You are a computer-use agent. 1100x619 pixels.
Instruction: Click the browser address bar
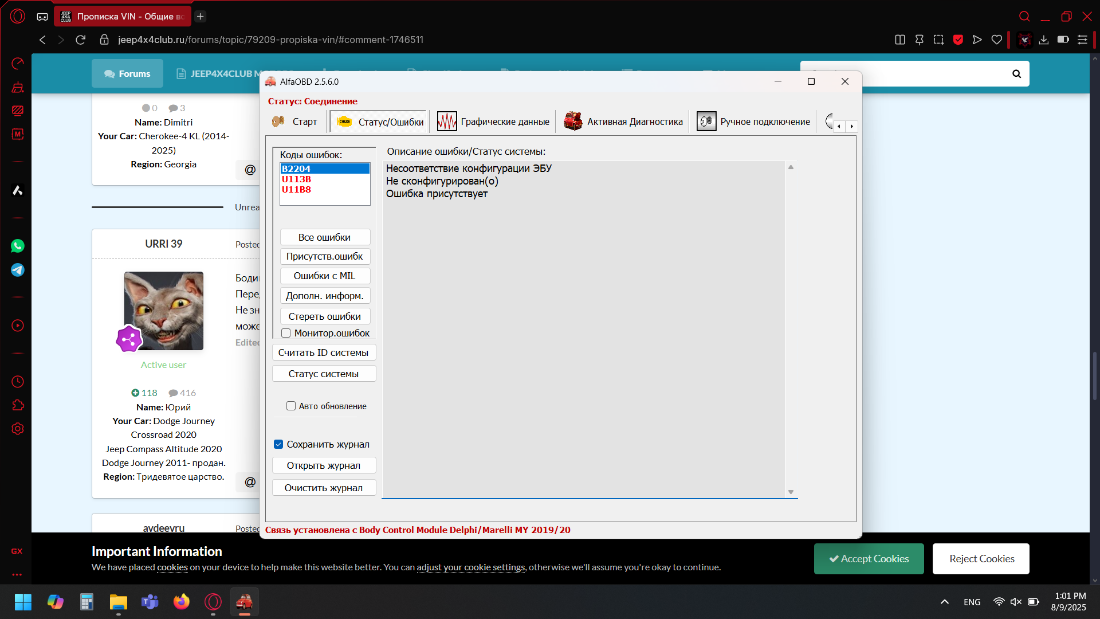[270, 40]
